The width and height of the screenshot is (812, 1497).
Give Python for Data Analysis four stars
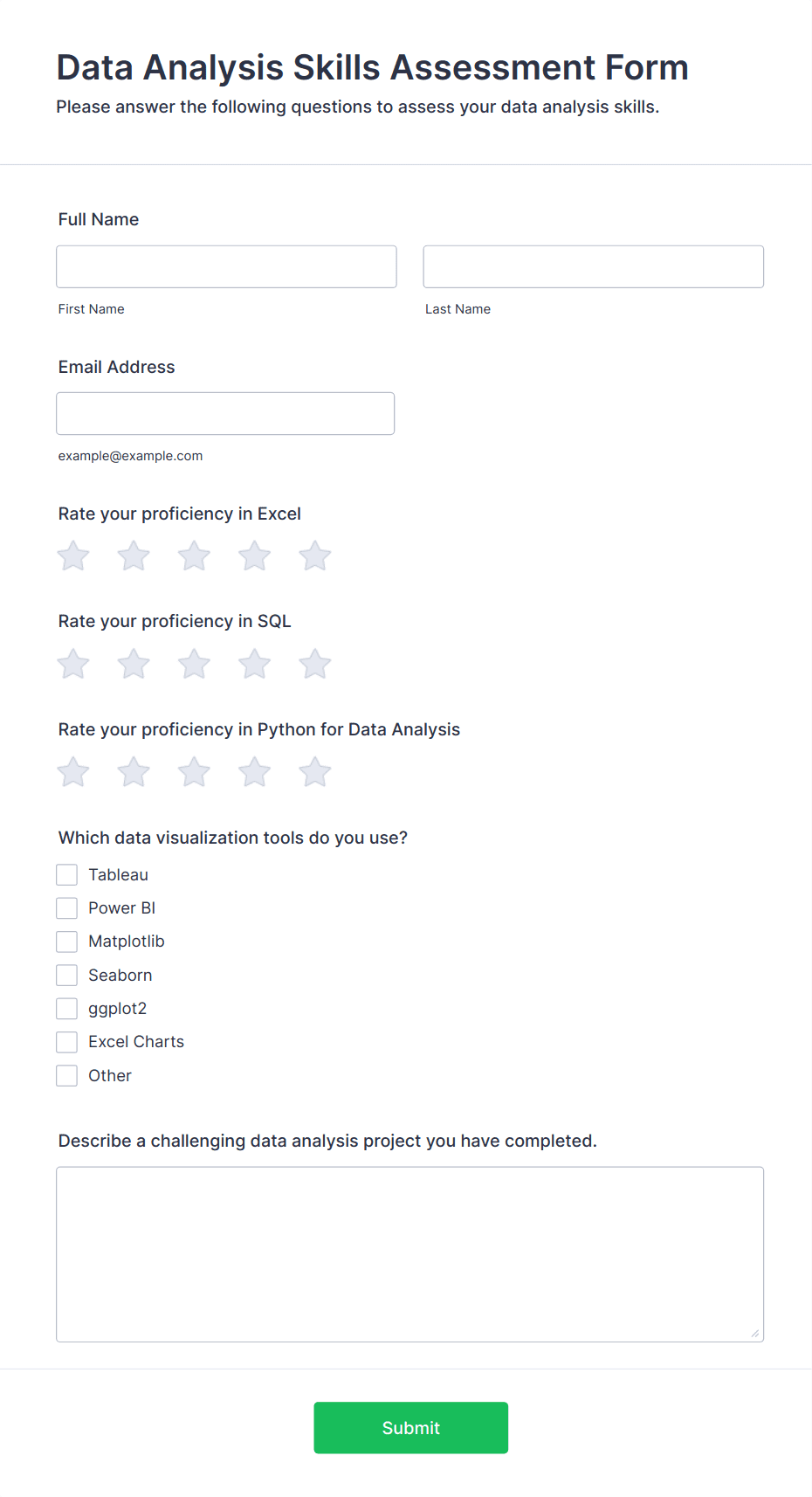point(254,772)
